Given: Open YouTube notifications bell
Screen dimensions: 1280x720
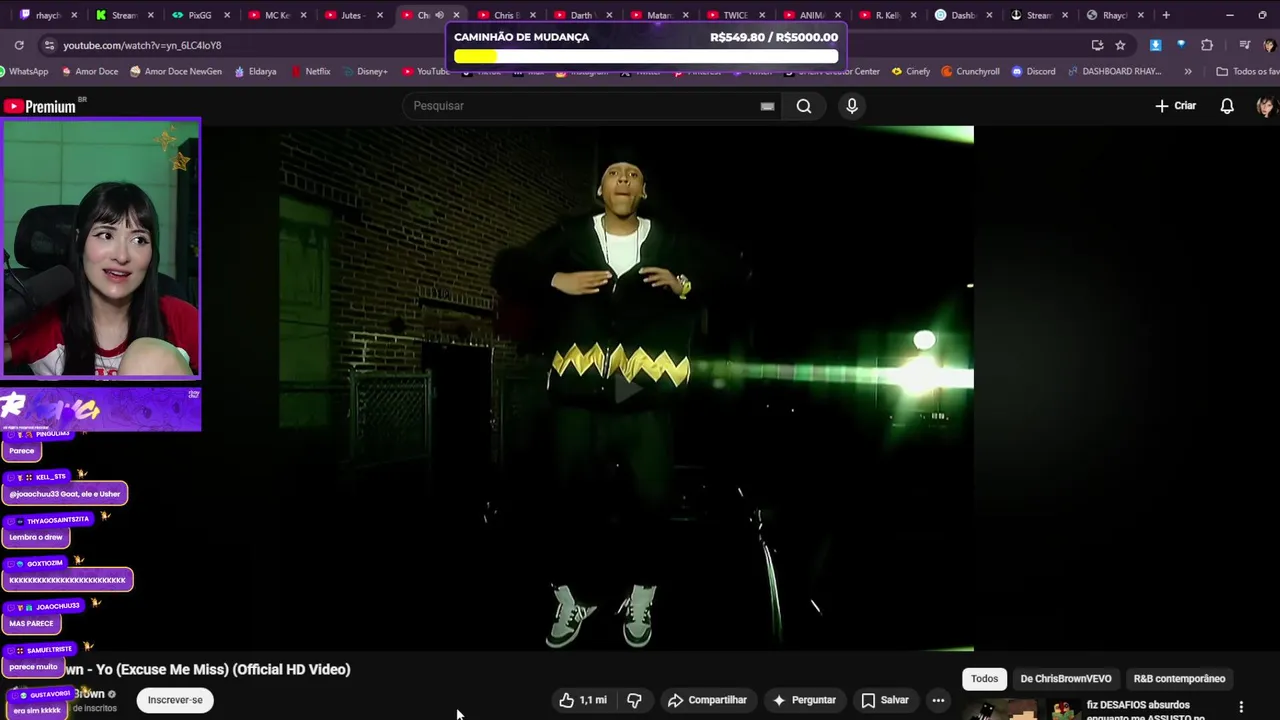Looking at the screenshot, I should [x=1227, y=106].
